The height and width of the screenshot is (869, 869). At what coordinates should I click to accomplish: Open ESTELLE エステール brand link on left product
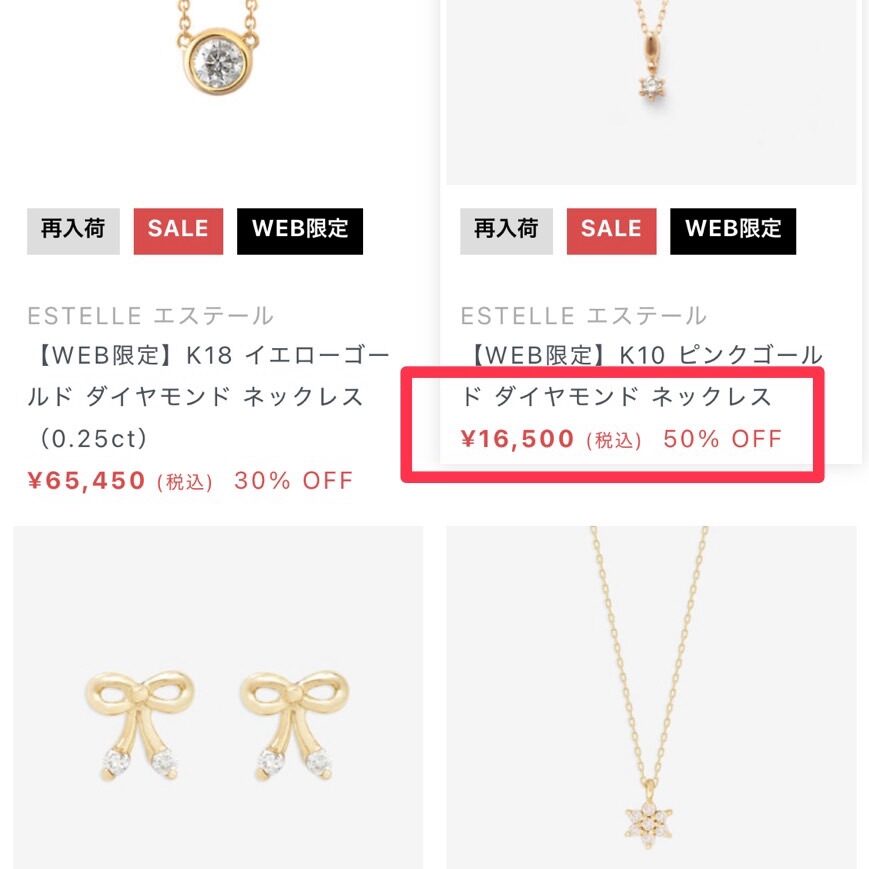(x=150, y=316)
